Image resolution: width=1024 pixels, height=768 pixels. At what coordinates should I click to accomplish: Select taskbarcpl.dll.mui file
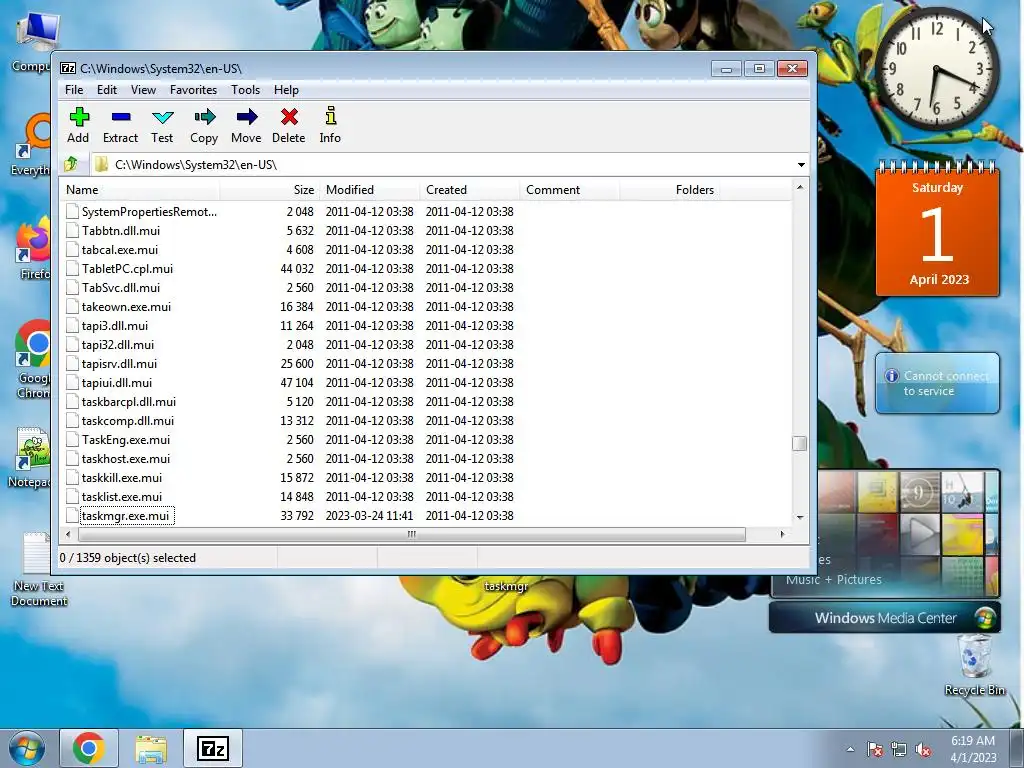pyautogui.click(x=129, y=401)
